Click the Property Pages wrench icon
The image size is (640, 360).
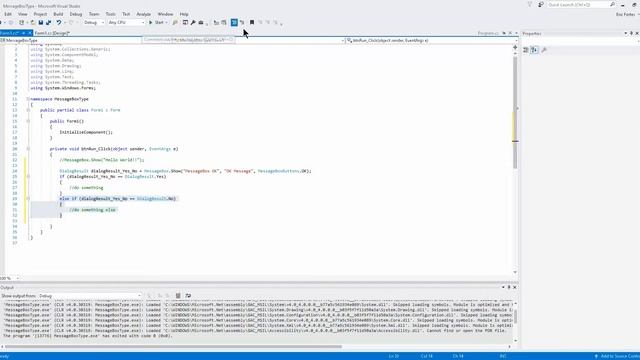[x=544, y=50]
